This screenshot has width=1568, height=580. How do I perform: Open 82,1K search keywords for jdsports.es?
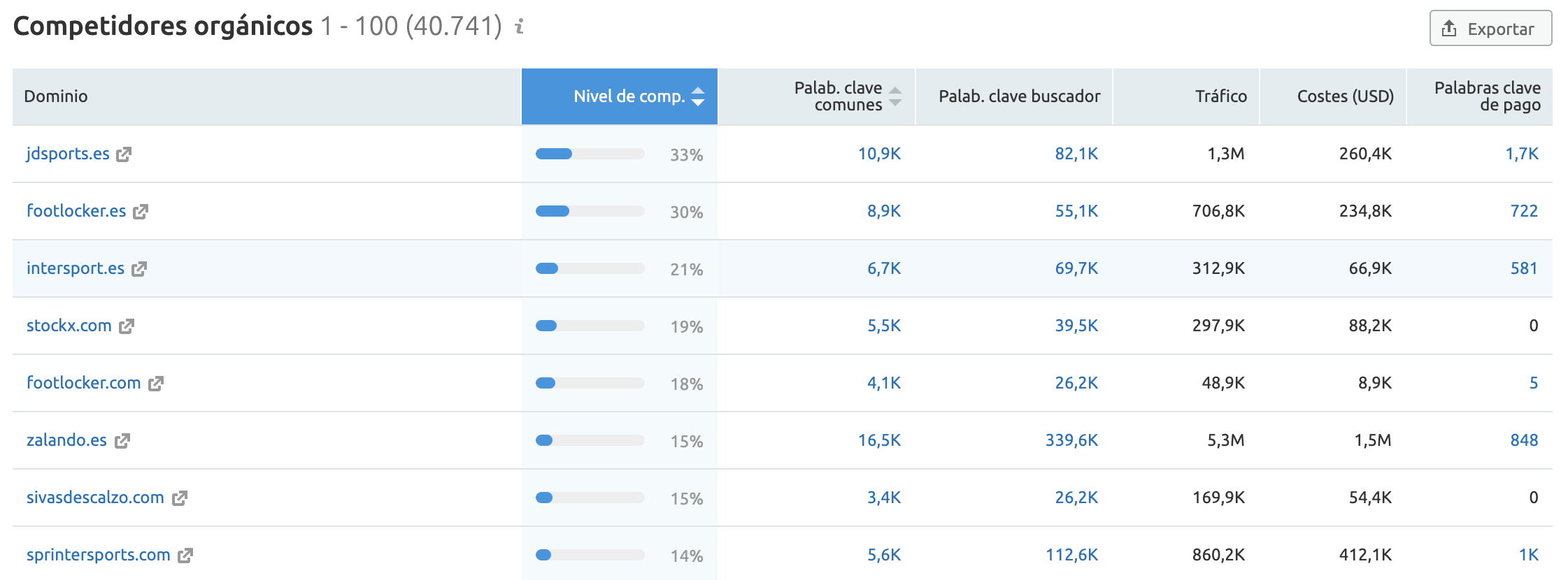1076,154
